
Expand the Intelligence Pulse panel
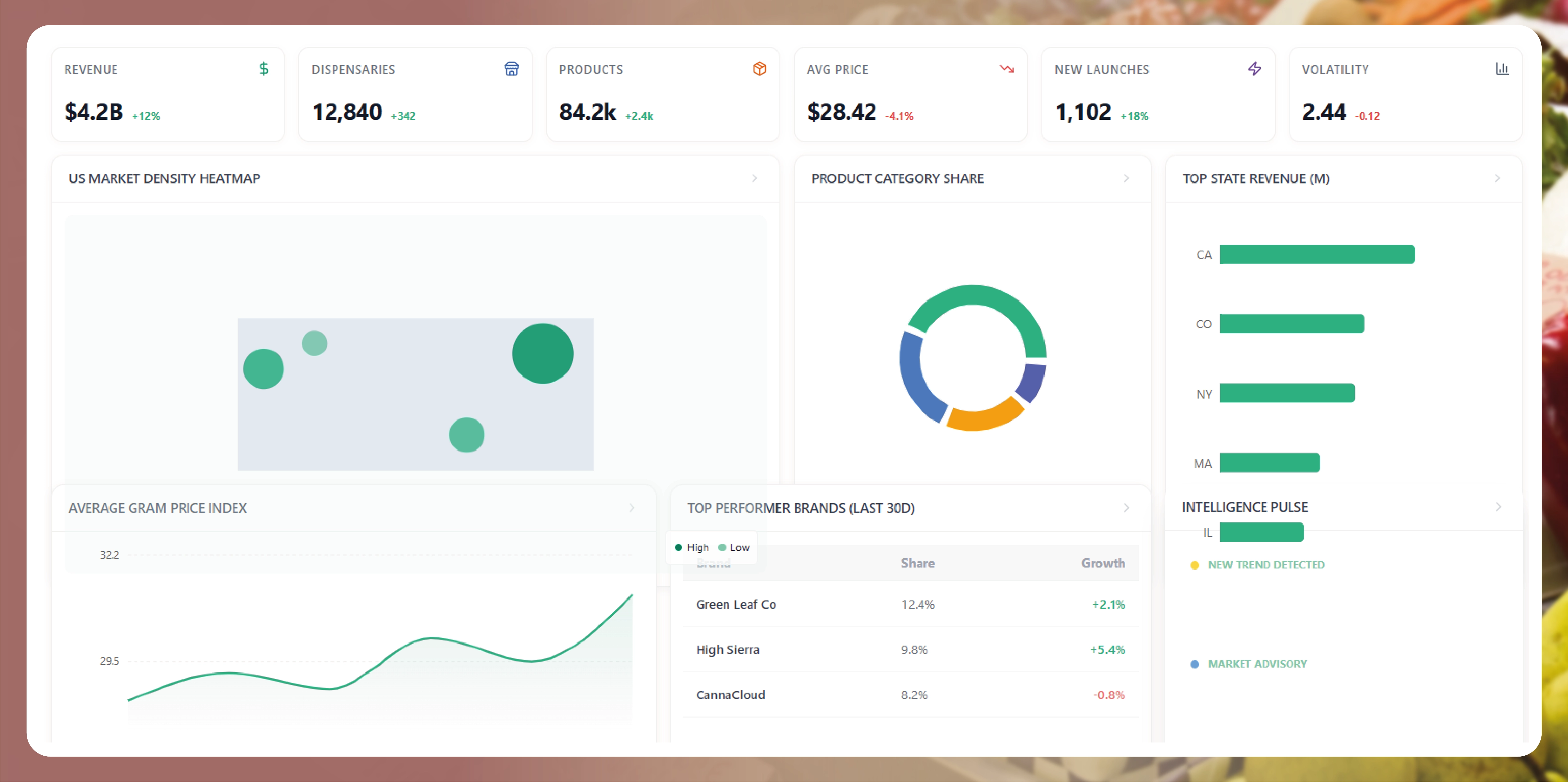(x=1498, y=507)
